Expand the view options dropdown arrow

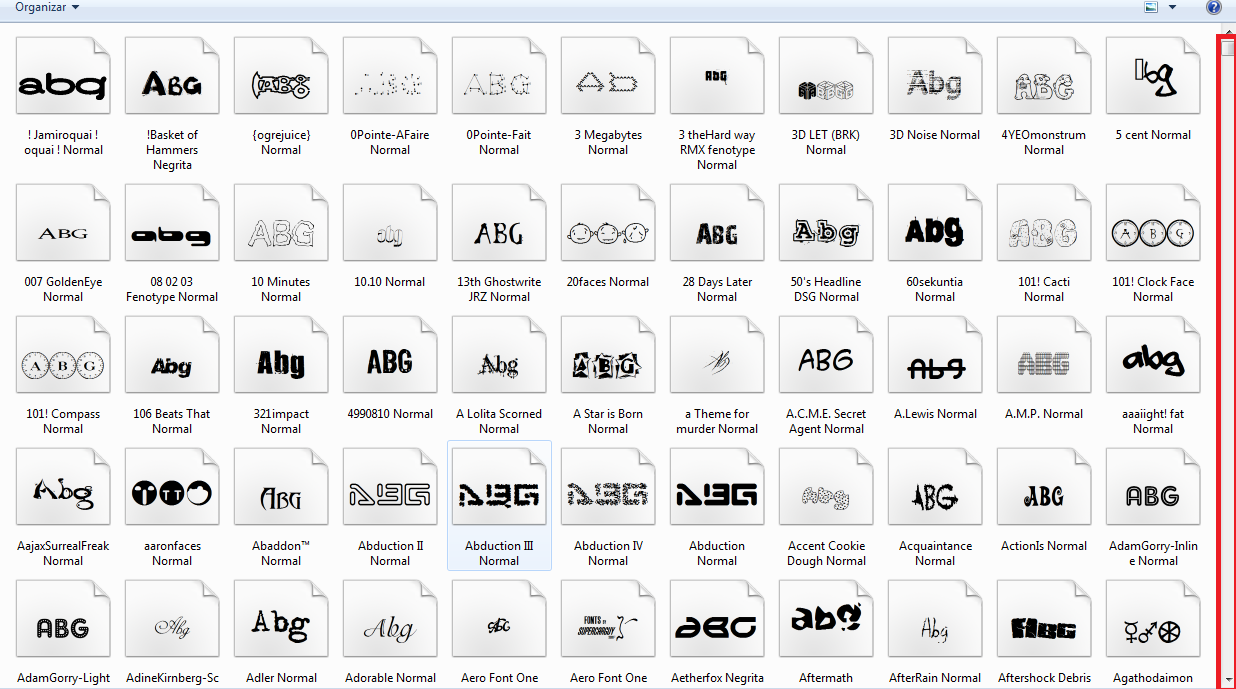tap(1172, 7)
